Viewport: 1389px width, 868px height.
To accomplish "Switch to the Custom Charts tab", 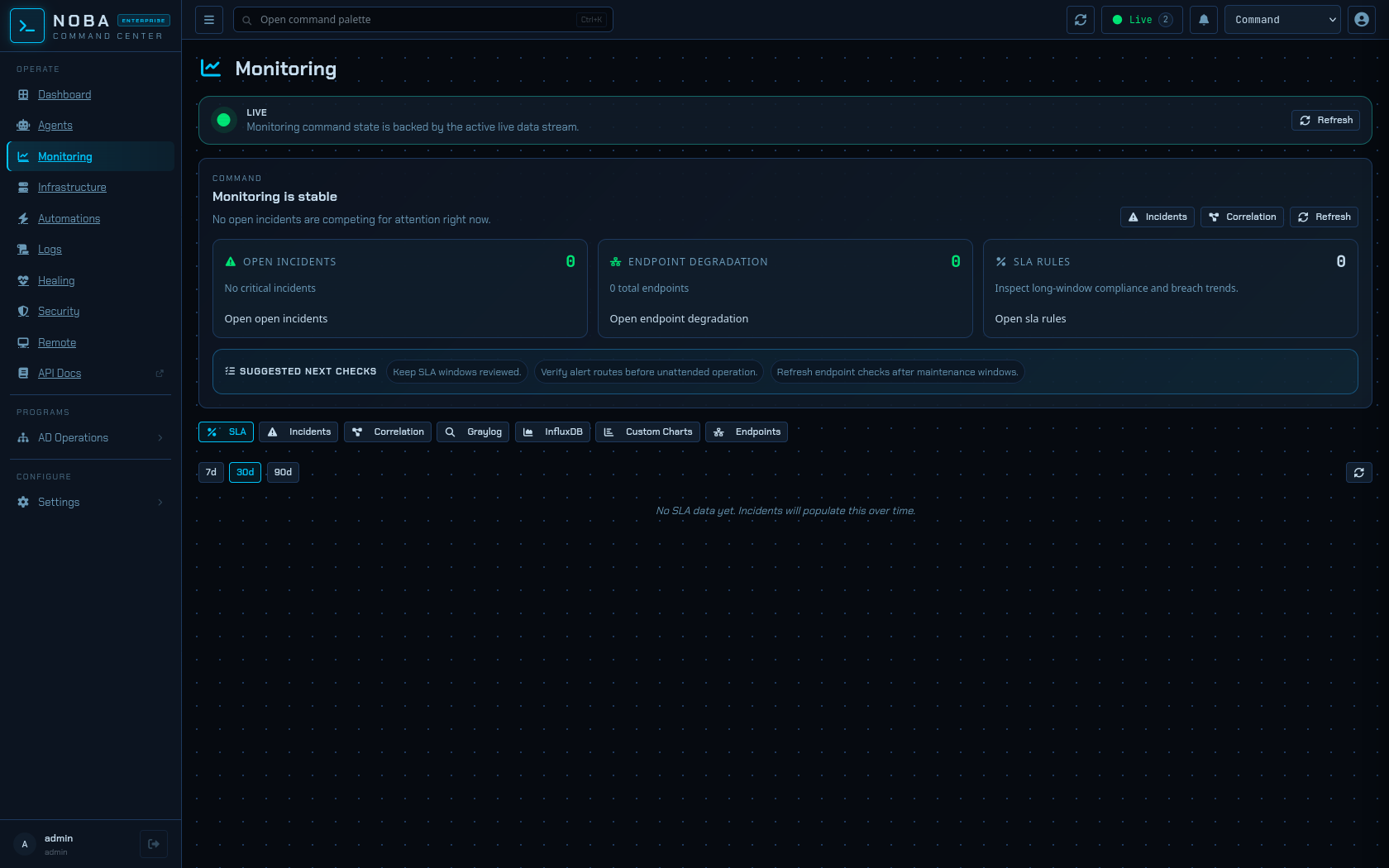I will [647, 432].
